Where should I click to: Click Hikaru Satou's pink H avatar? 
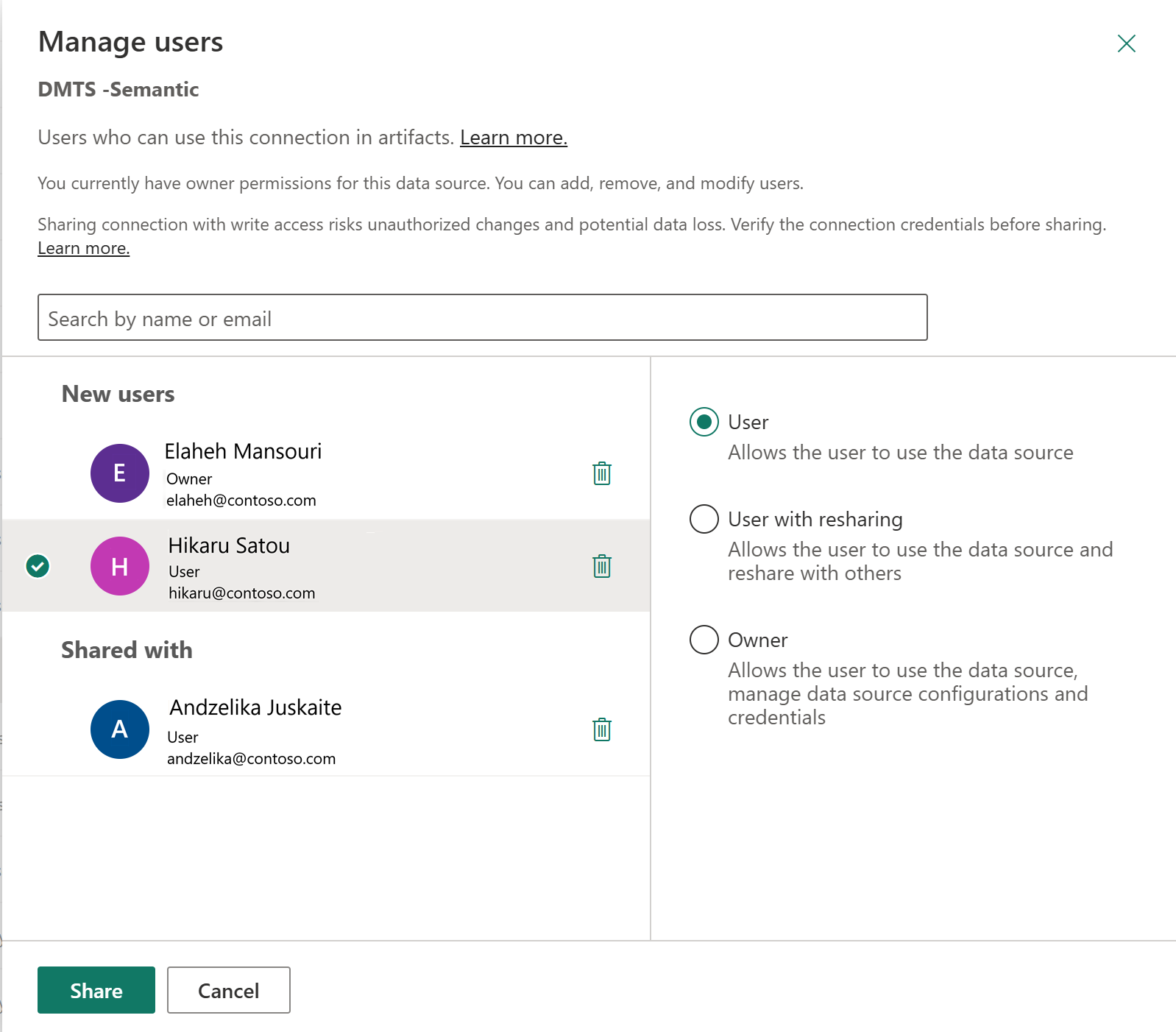120,566
